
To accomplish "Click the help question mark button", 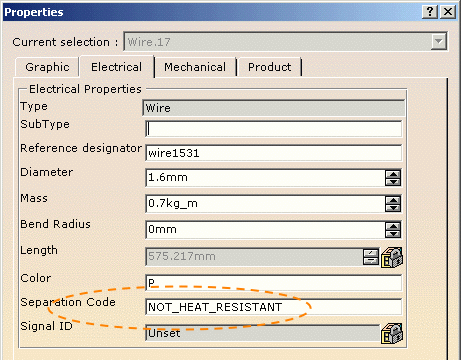I will [430, 12].
